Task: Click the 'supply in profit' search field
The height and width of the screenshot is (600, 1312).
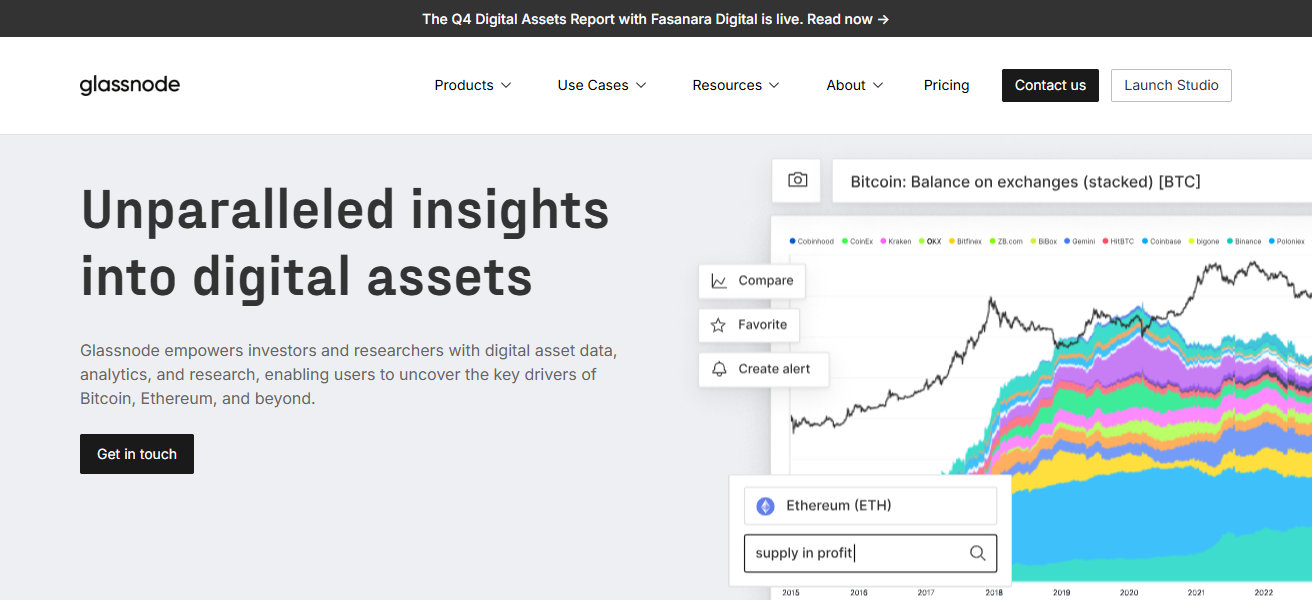Action: click(x=855, y=553)
